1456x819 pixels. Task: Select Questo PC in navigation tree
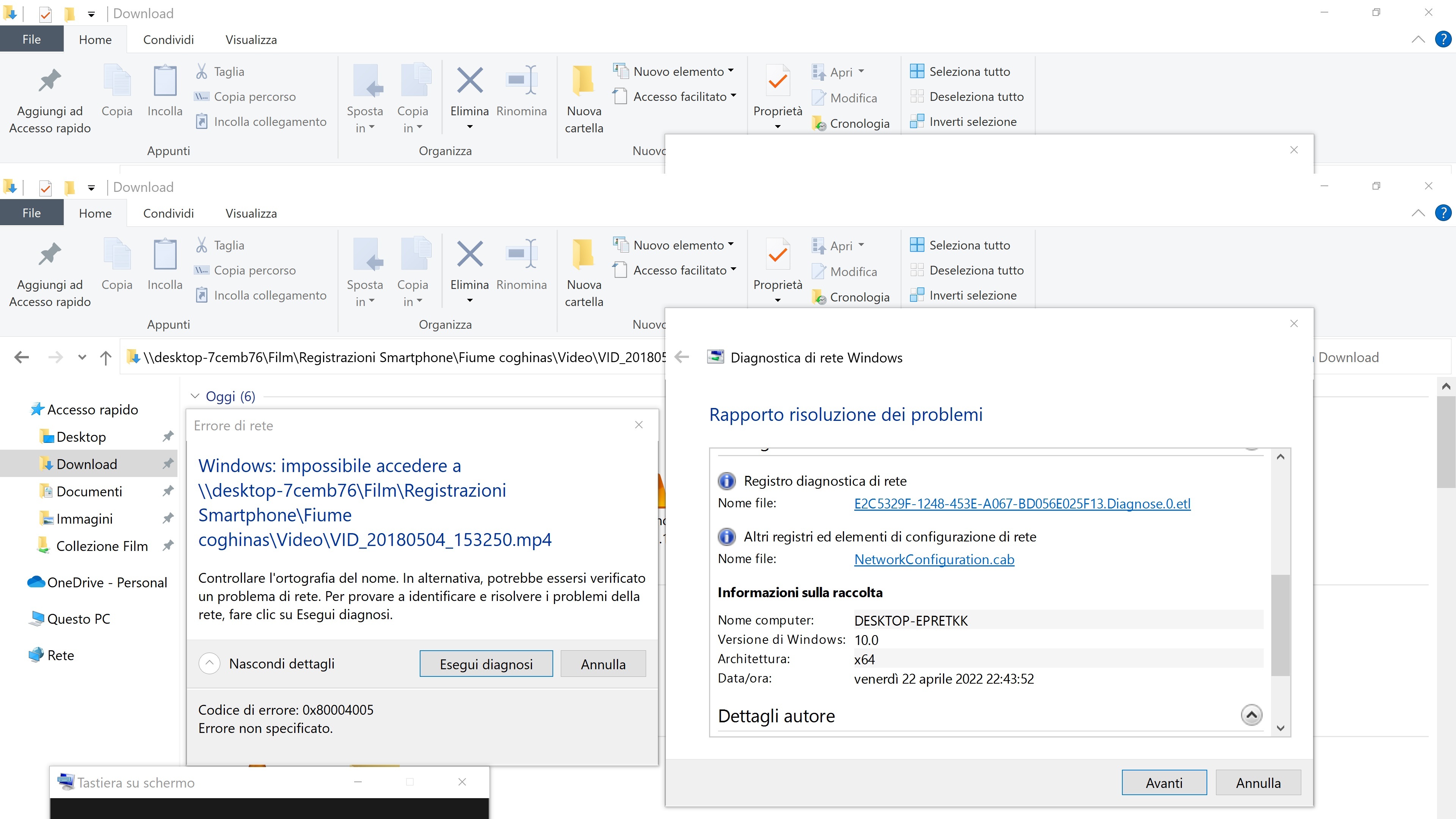(x=69, y=619)
